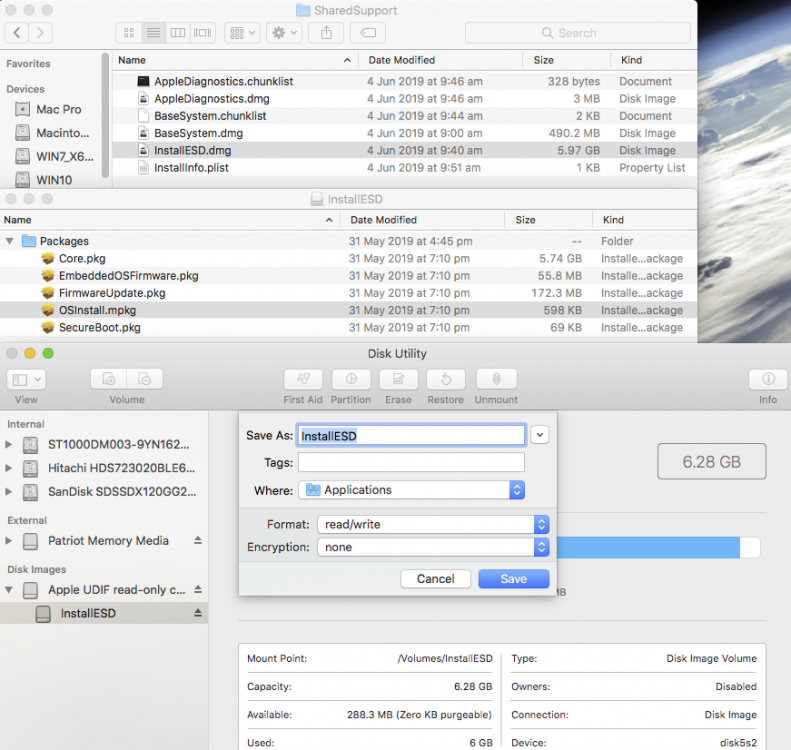
Task: Switch Finder to cover flow view
Action: pyautogui.click(x=203, y=33)
